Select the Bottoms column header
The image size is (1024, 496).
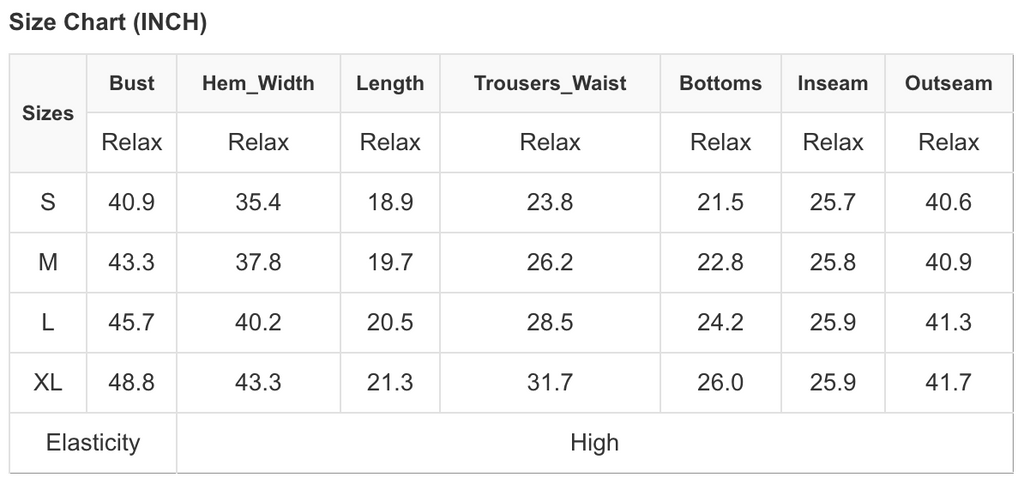click(720, 83)
